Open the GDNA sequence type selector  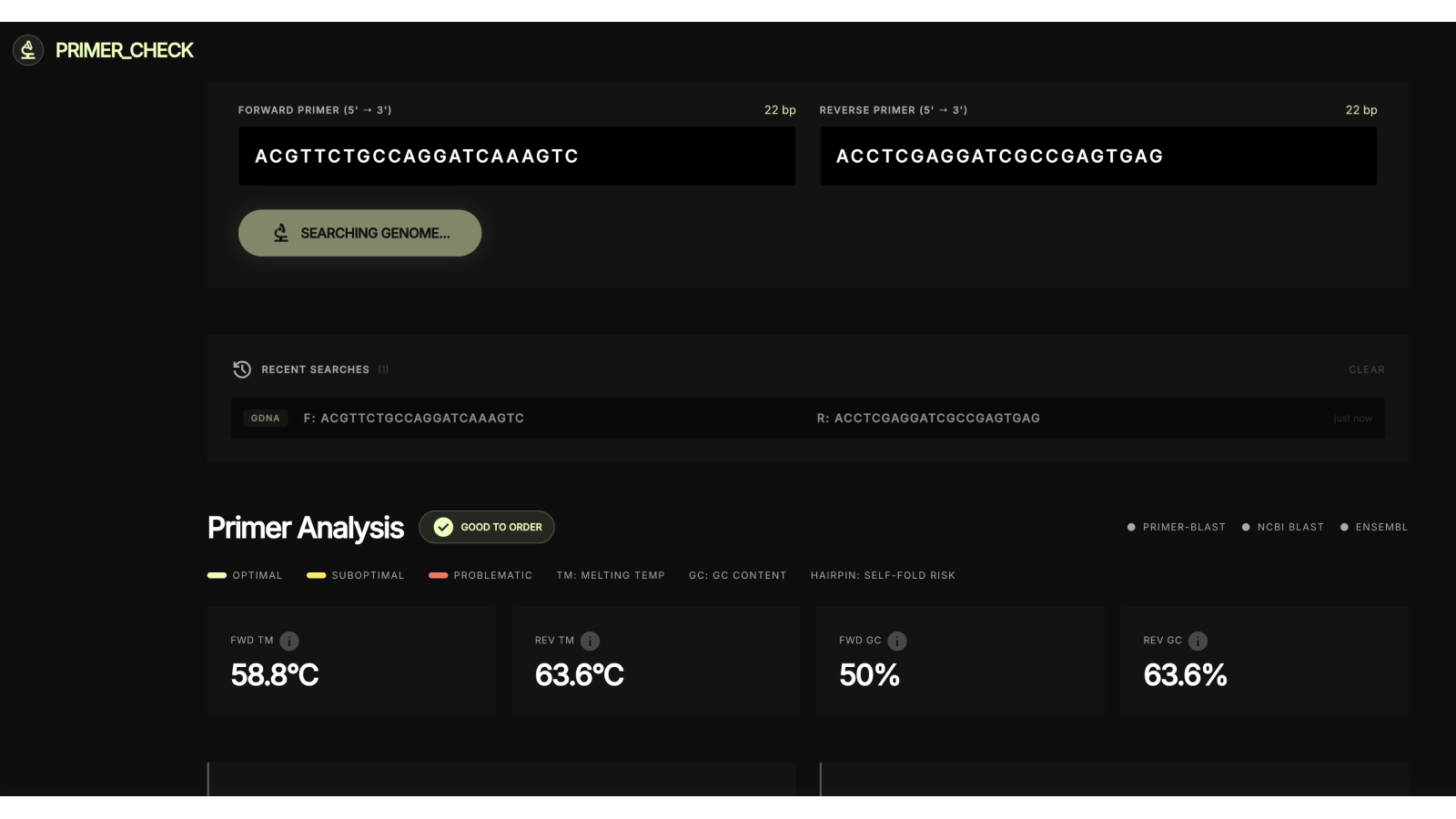tap(265, 418)
